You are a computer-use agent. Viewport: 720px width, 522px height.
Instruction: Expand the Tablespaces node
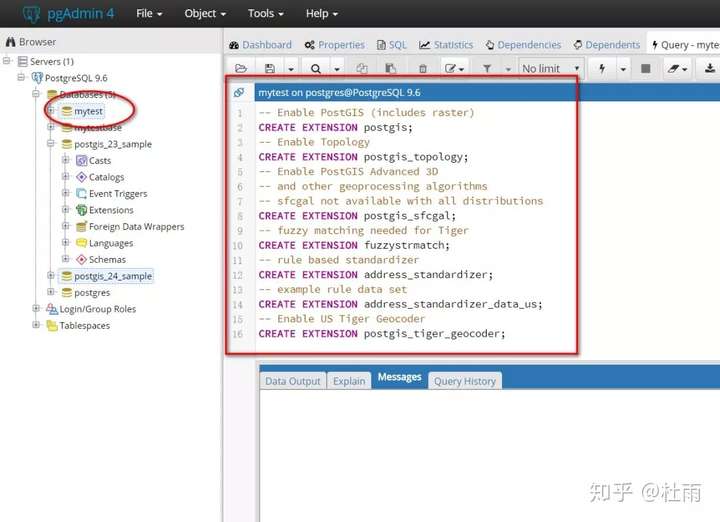[36, 325]
